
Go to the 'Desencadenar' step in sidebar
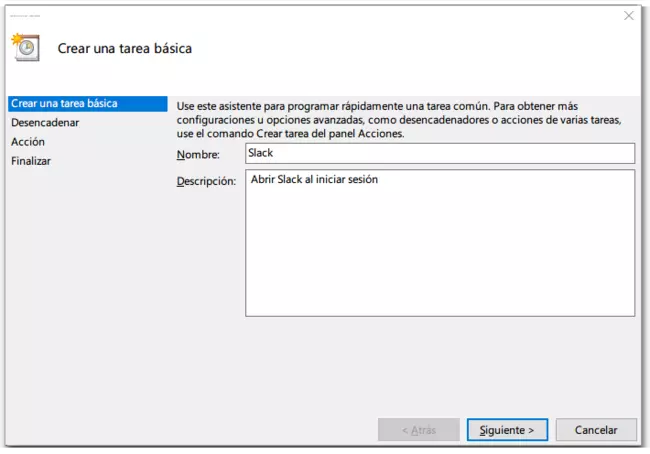click(45, 123)
